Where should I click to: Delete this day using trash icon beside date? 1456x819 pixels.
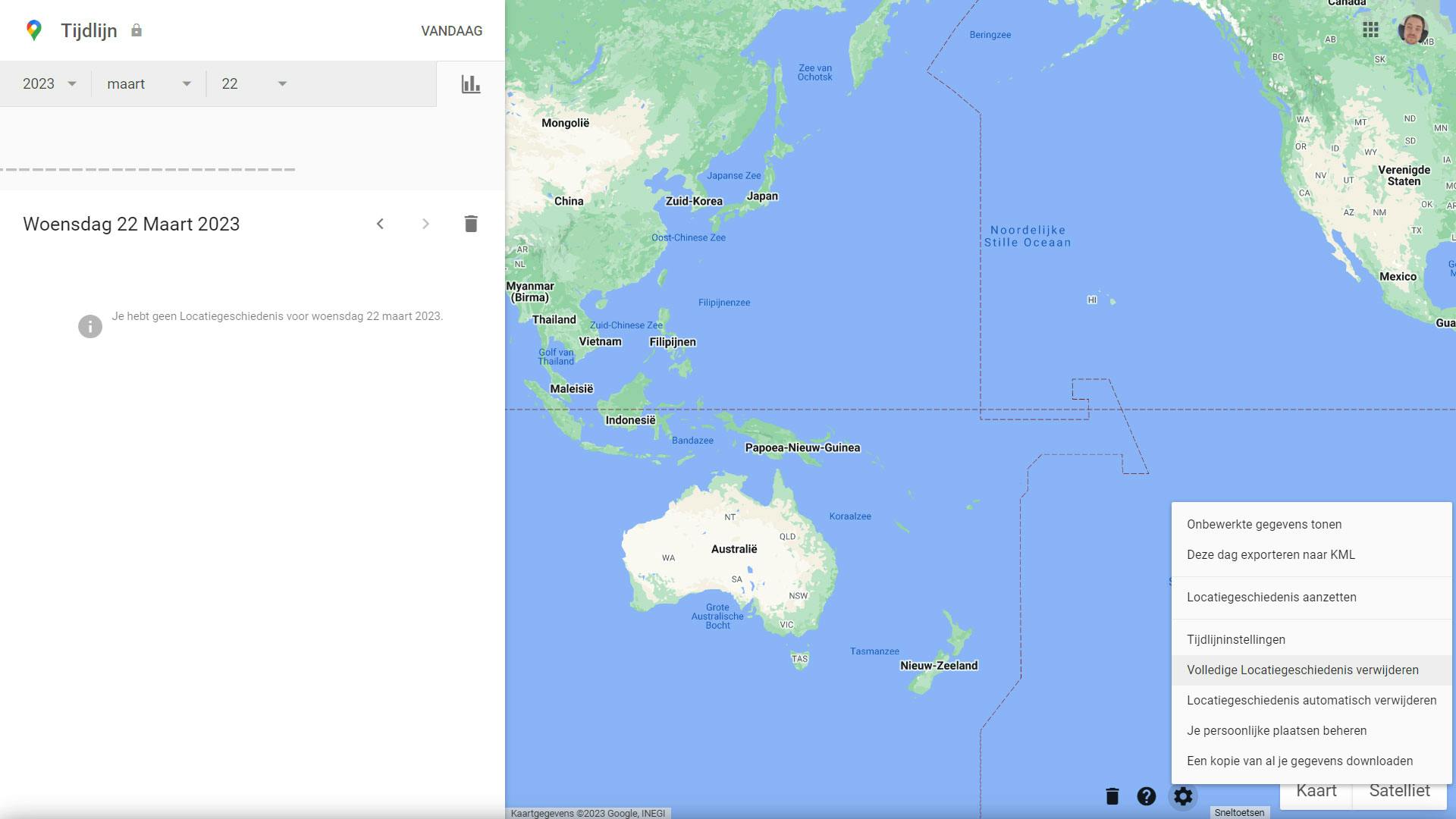(x=471, y=224)
